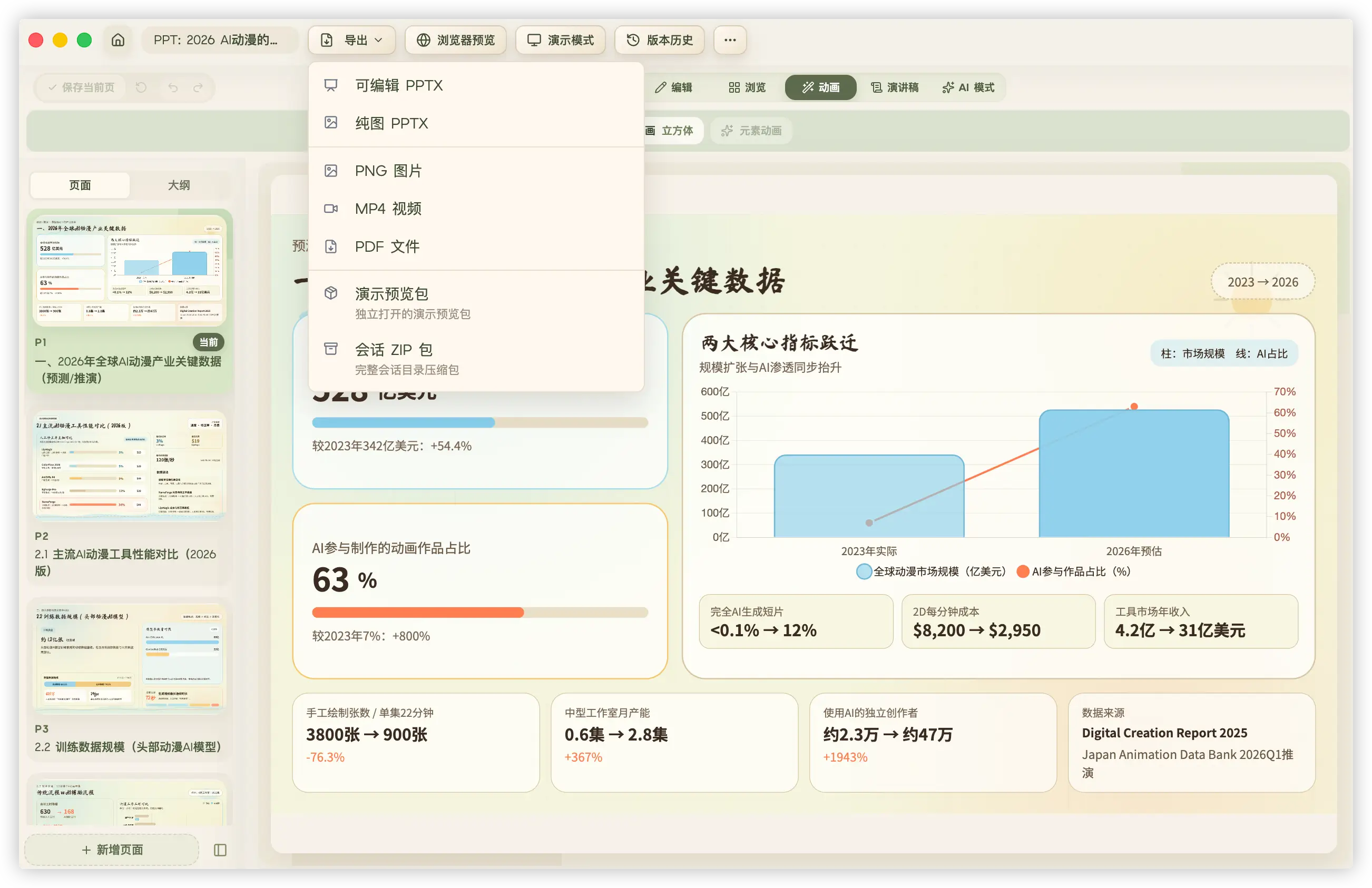Switch to 编辑 mode toggle
1372x888 pixels.
(x=673, y=87)
